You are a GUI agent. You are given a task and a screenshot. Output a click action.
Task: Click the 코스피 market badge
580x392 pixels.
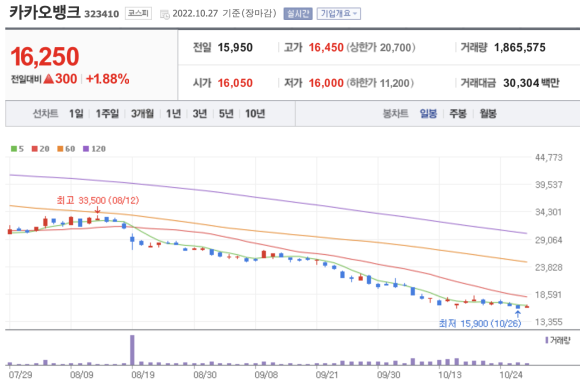(138, 14)
